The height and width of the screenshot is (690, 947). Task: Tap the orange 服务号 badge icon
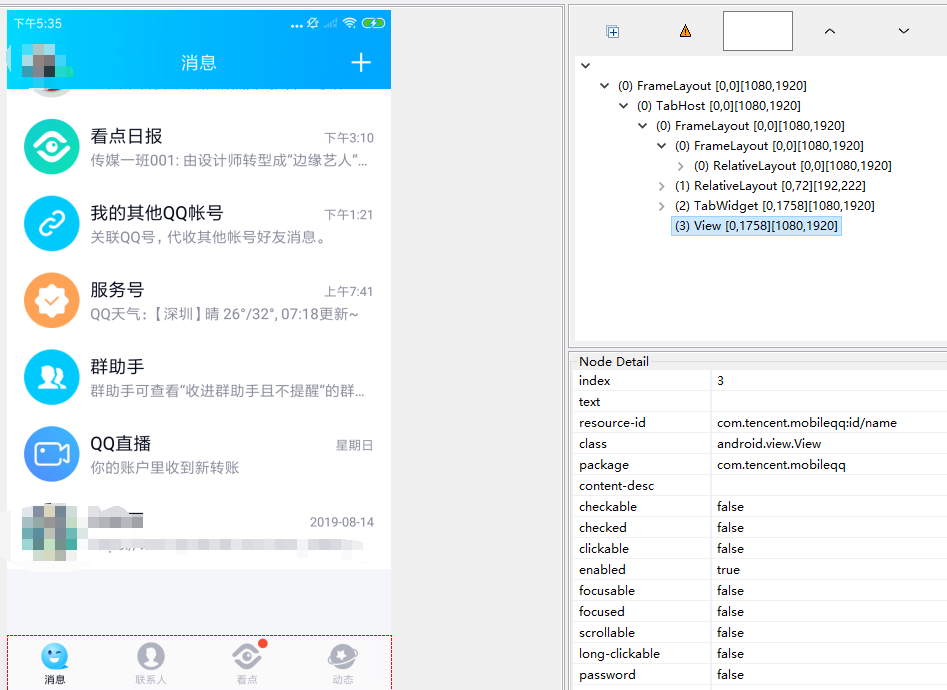pos(51,300)
